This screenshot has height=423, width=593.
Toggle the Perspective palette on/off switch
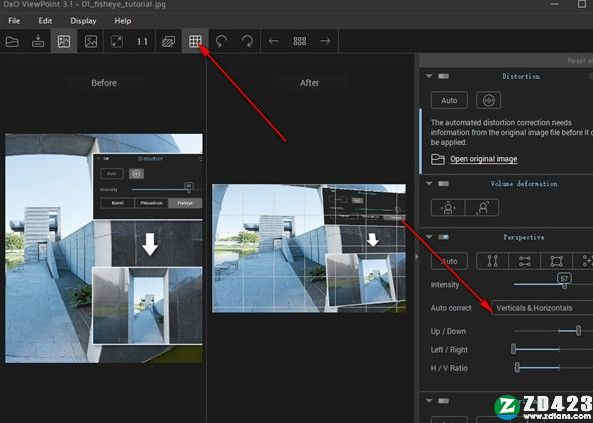[444, 237]
